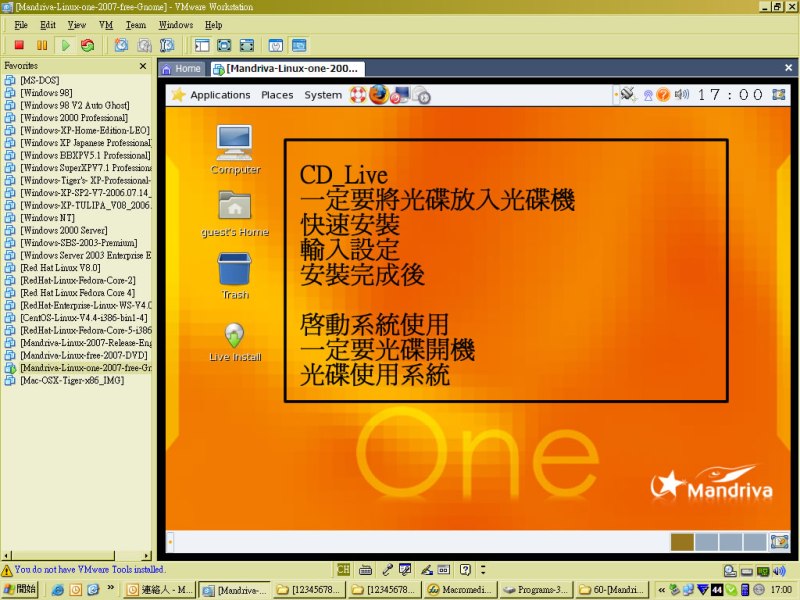Switch to the brown active workspace
The height and width of the screenshot is (600, 800).
click(682, 542)
